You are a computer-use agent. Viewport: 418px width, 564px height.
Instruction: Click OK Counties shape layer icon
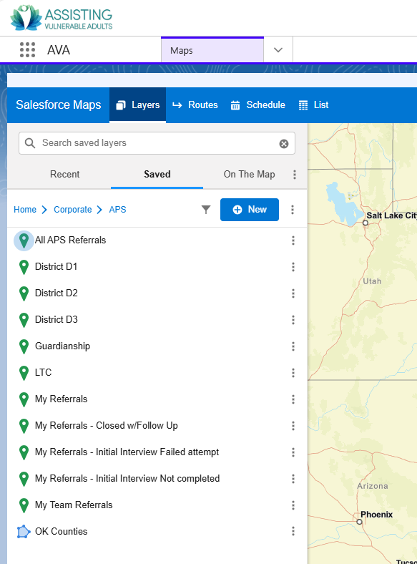(x=23, y=532)
